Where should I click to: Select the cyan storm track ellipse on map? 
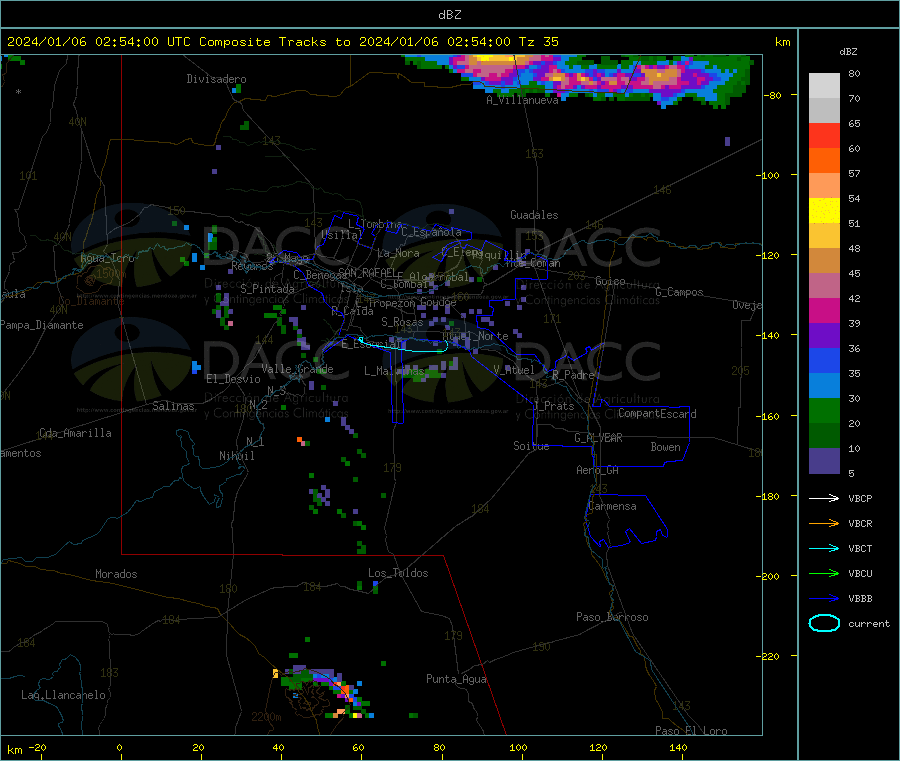[x=403, y=344]
